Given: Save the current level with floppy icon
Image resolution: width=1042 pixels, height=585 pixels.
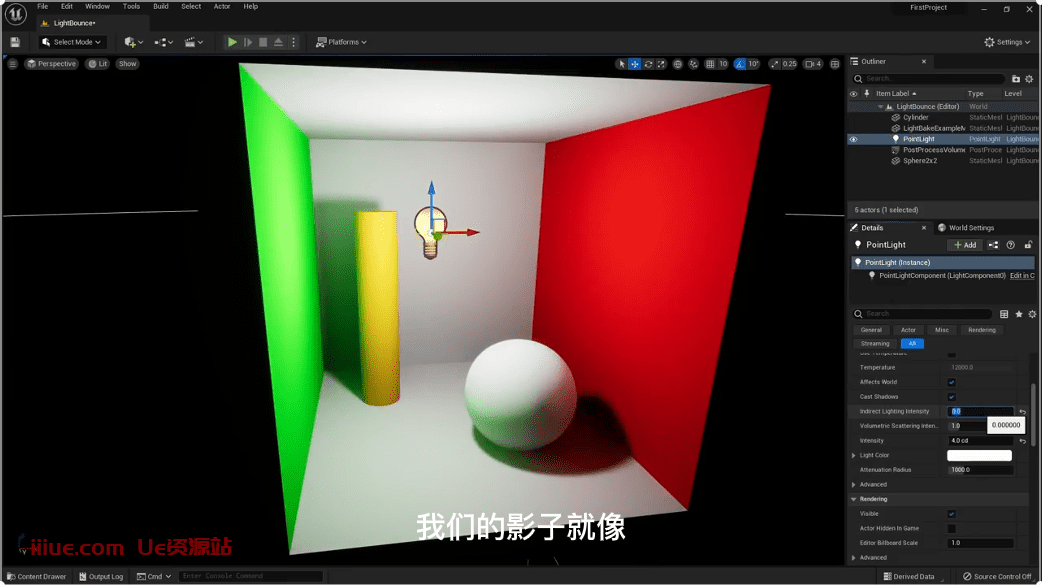Looking at the screenshot, I should point(15,42).
